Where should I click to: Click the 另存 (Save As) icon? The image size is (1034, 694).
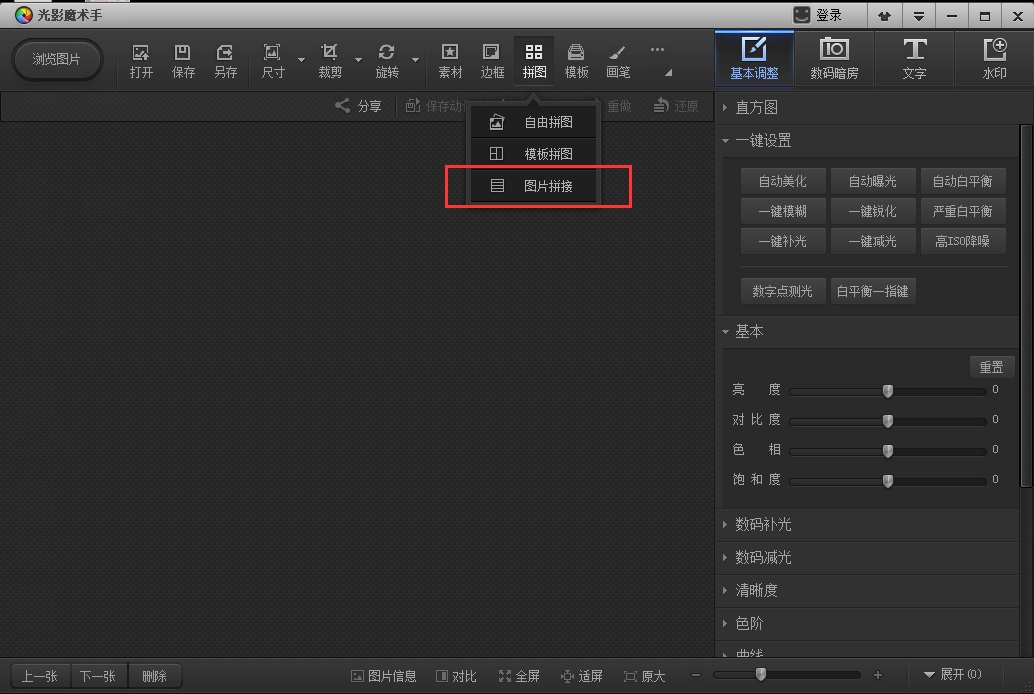coord(225,60)
